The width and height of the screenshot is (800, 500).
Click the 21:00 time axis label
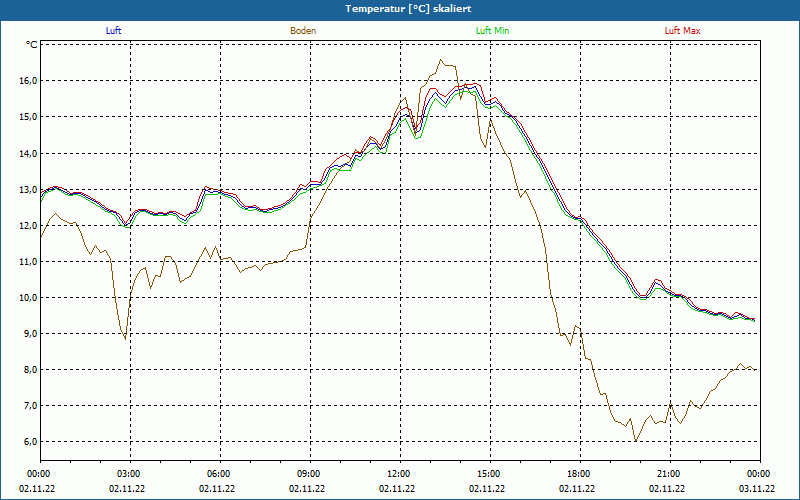click(668, 474)
